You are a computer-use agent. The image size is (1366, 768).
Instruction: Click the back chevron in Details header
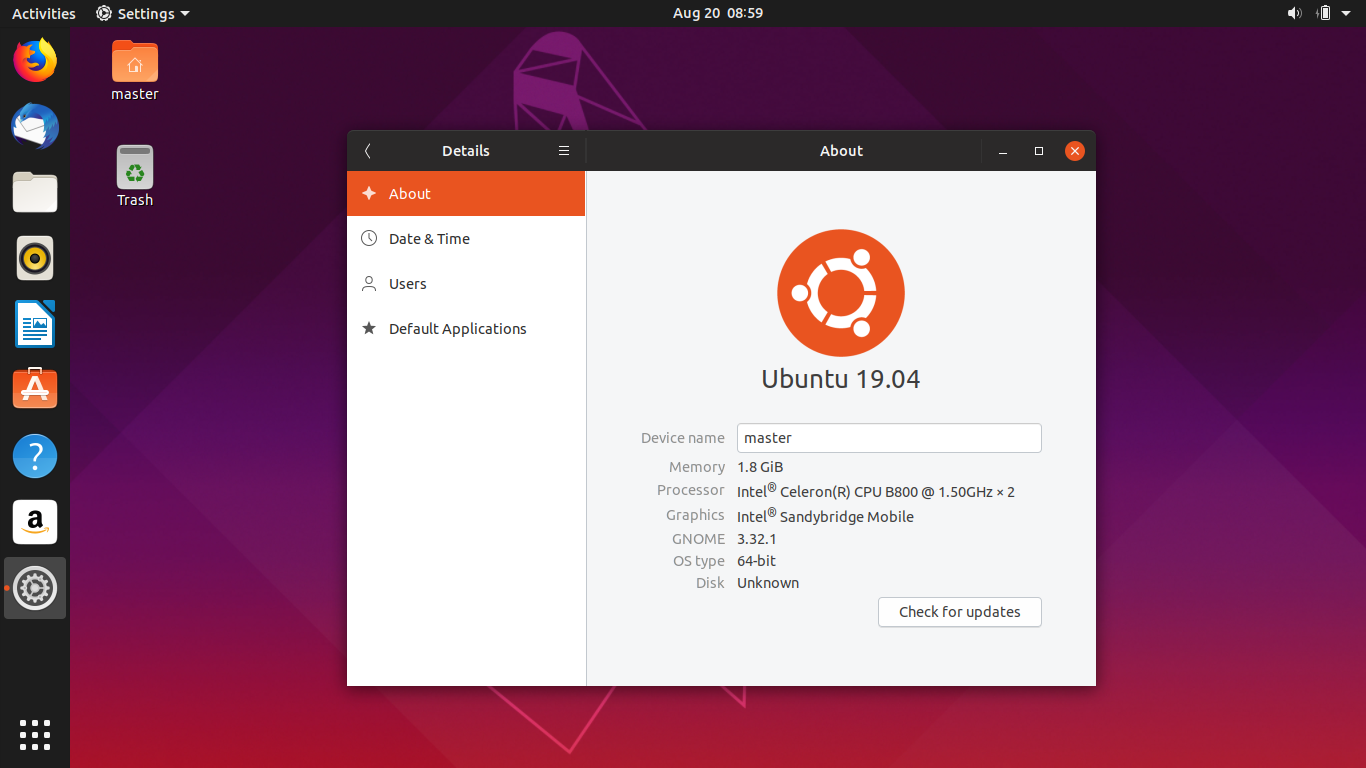tap(367, 150)
